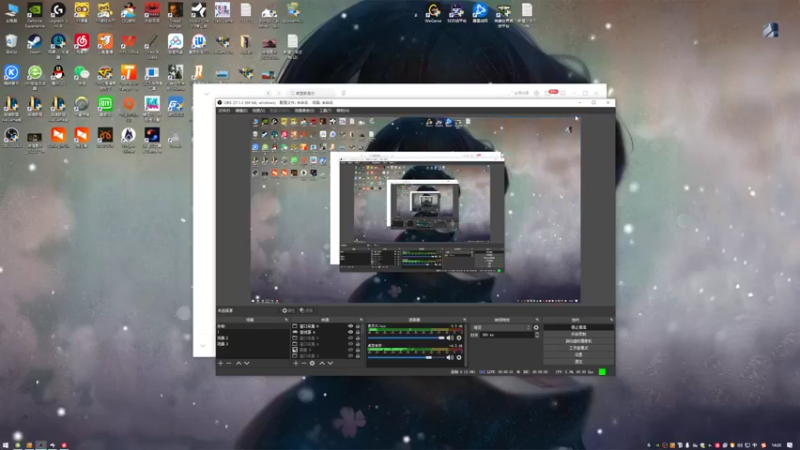Click back arrow in background window toolbar

pyautogui.click(x=268, y=93)
